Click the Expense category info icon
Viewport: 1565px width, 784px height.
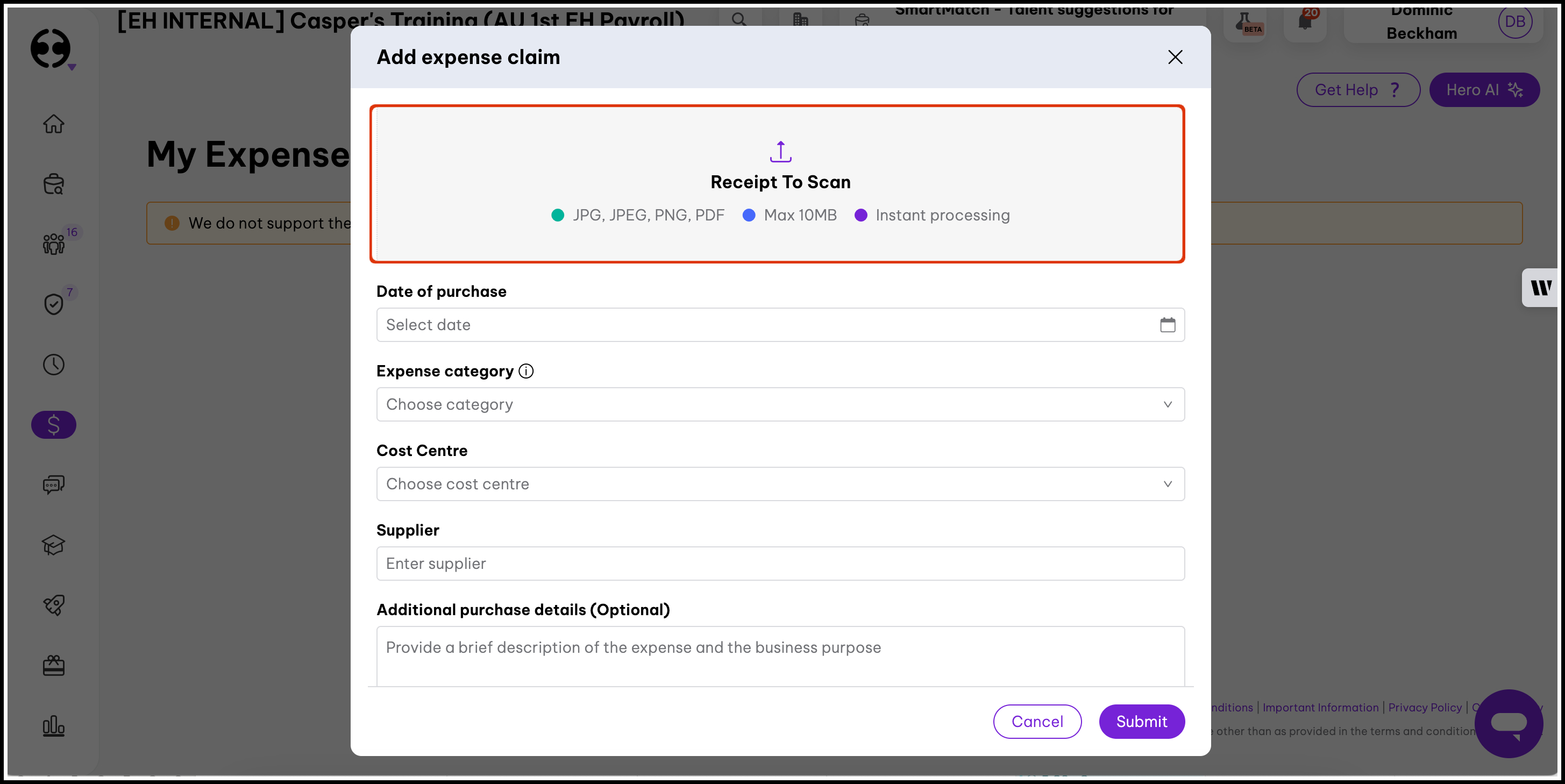[526, 371]
